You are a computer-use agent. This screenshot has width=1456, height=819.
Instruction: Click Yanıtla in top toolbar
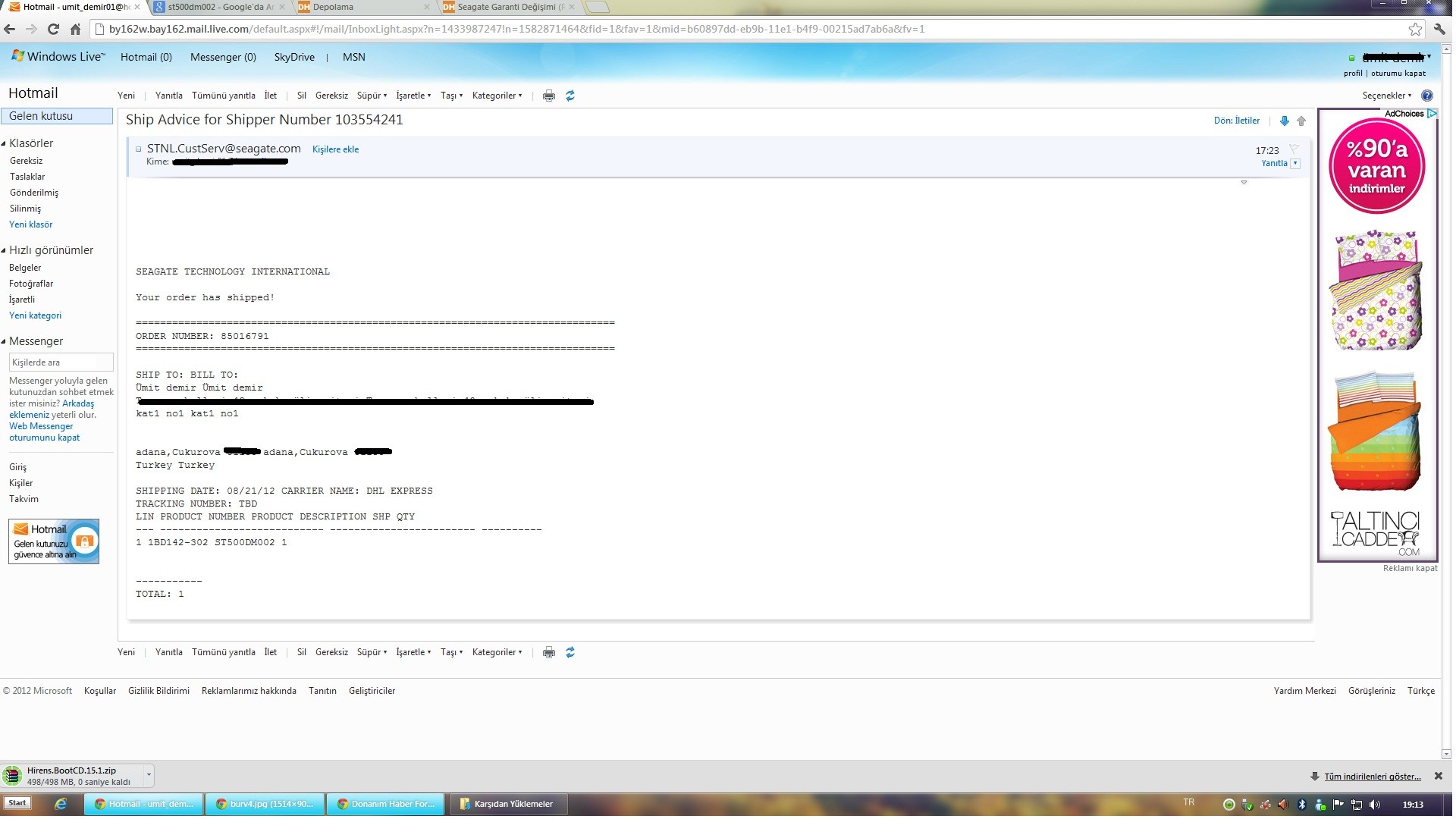pyautogui.click(x=170, y=96)
